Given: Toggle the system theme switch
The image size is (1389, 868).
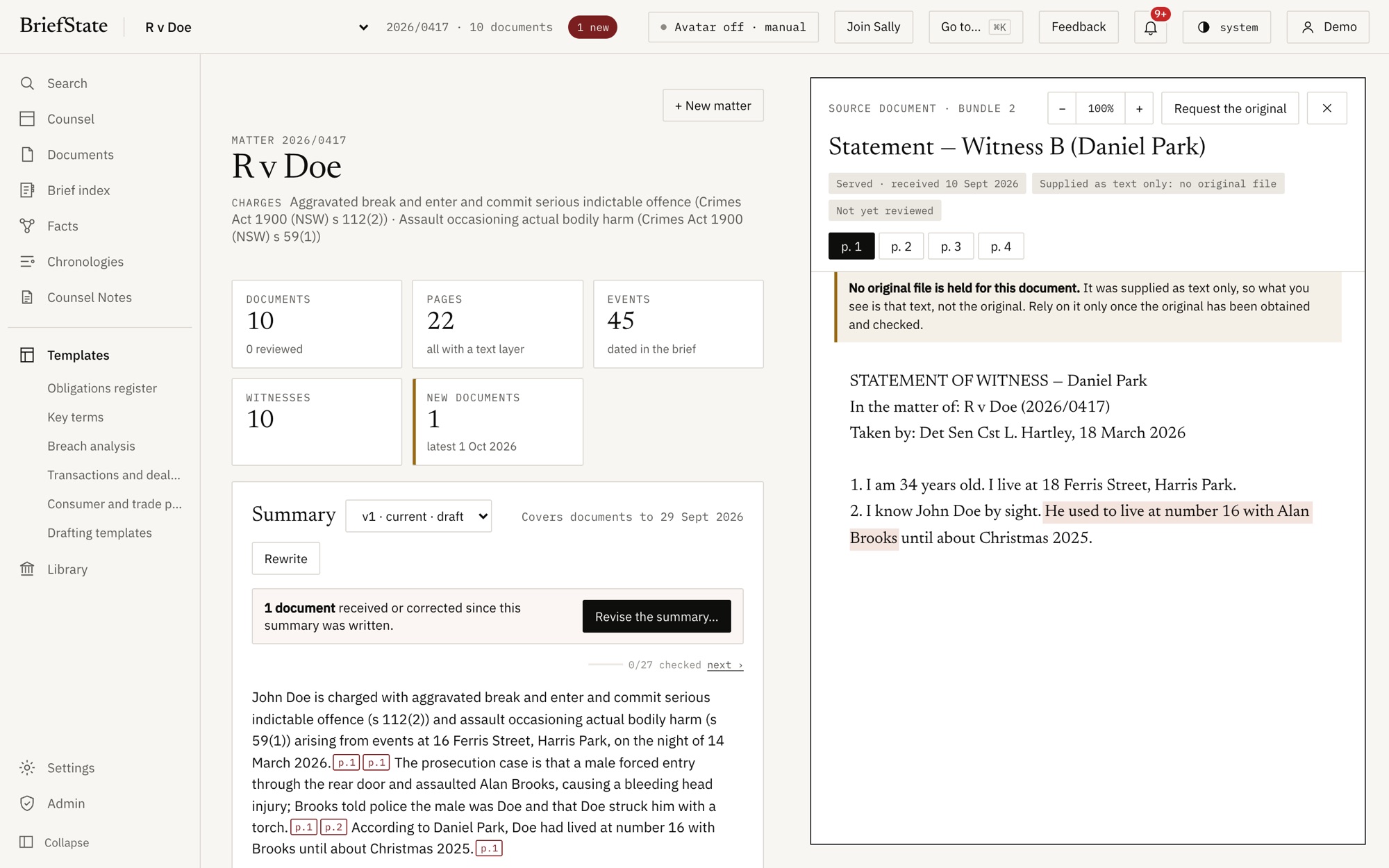Looking at the screenshot, I should (x=1227, y=27).
